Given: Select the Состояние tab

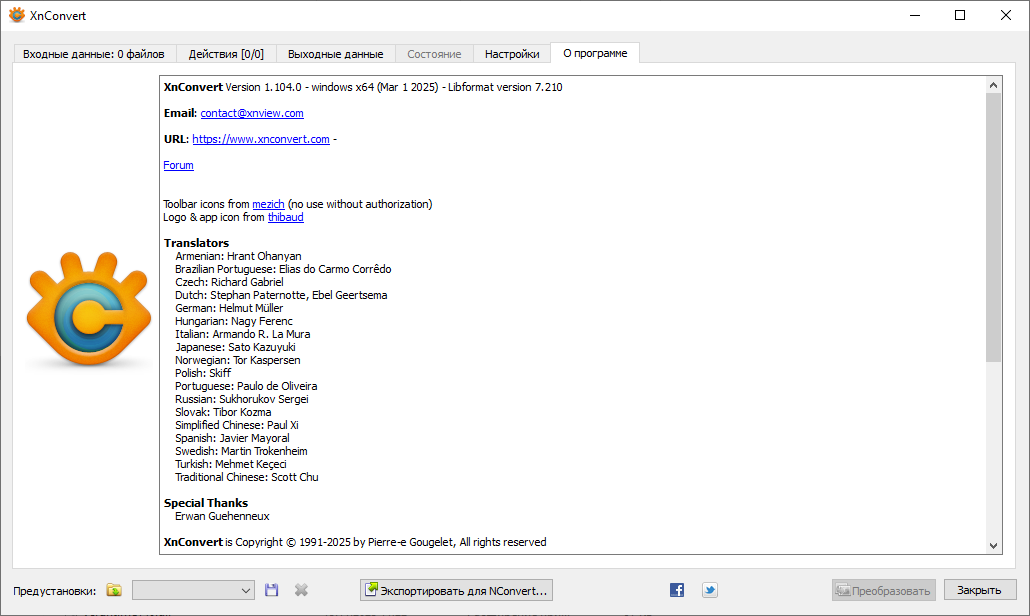Looking at the screenshot, I should click(434, 54).
